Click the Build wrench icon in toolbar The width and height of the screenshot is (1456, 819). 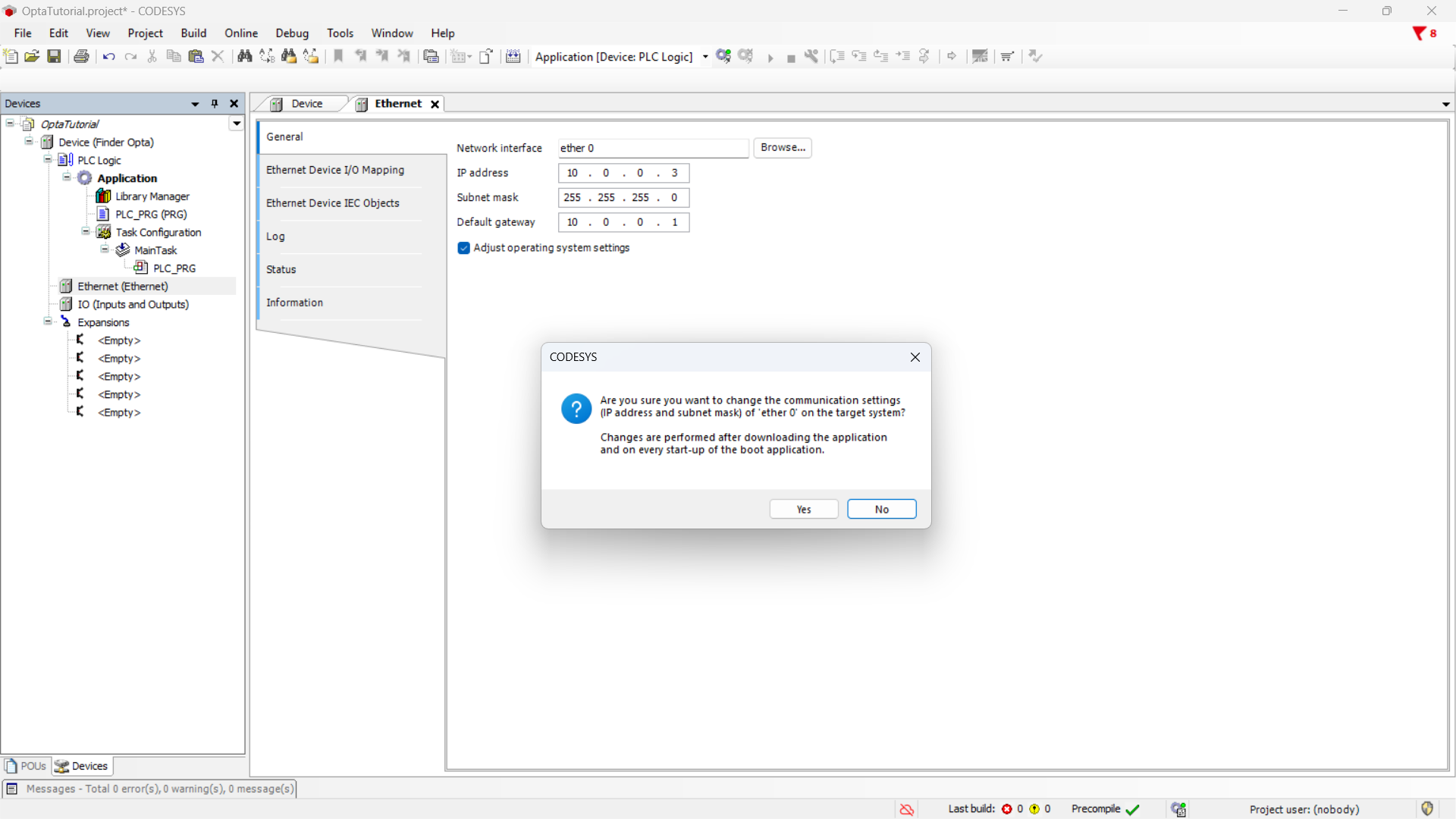click(811, 56)
